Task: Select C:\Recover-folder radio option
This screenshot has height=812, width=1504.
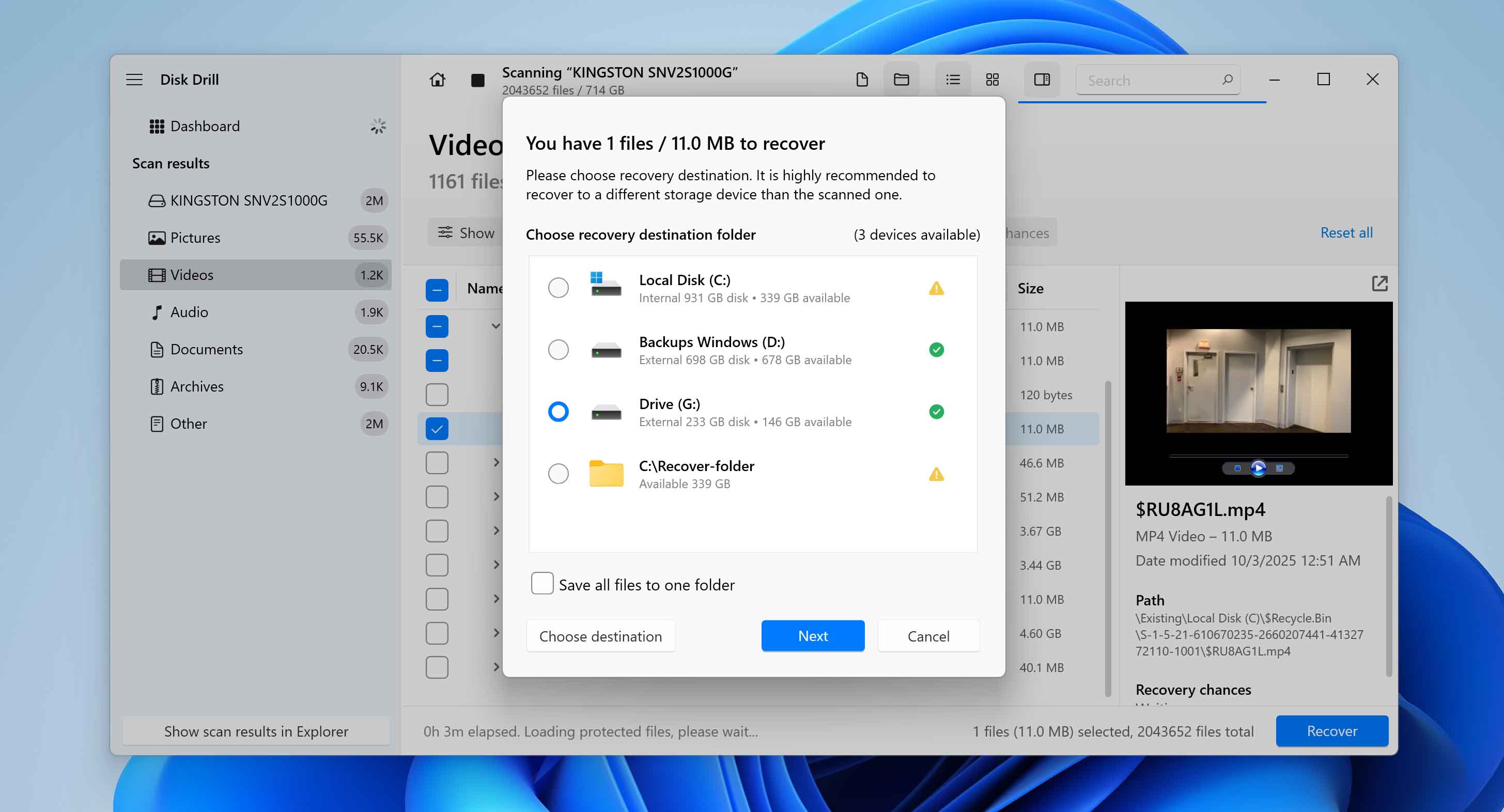Action: point(558,474)
